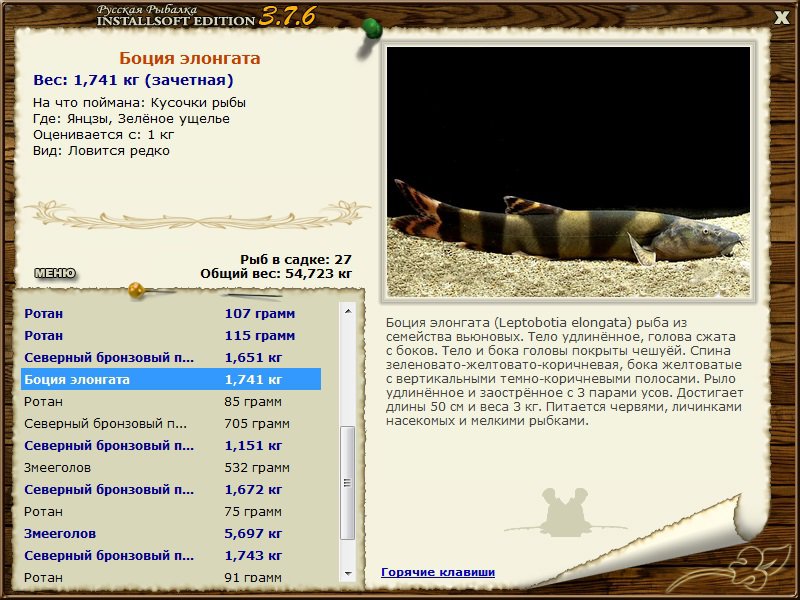Select the Ротан 85 грамм row
This screenshot has height=600, width=800.
coord(171,402)
